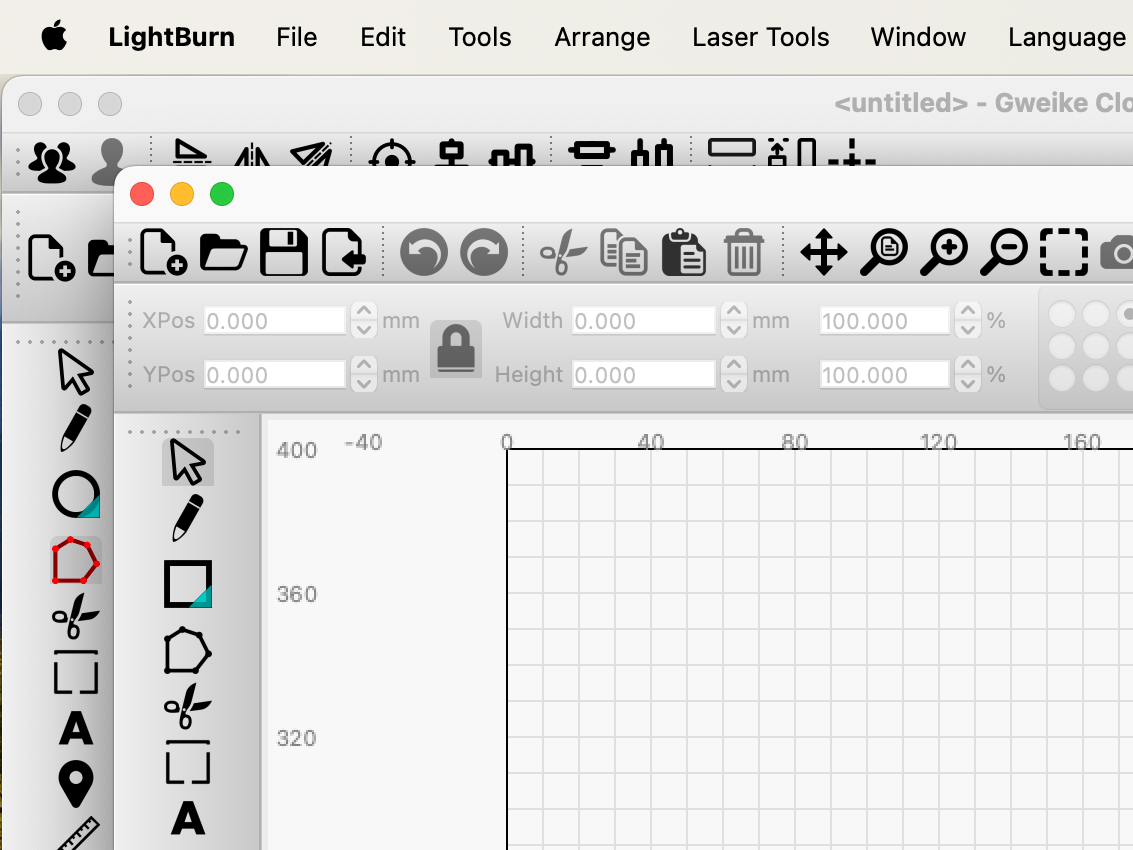Toggle the aspect ratio lock
This screenshot has width=1133, height=850.
[x=456, y=348]
